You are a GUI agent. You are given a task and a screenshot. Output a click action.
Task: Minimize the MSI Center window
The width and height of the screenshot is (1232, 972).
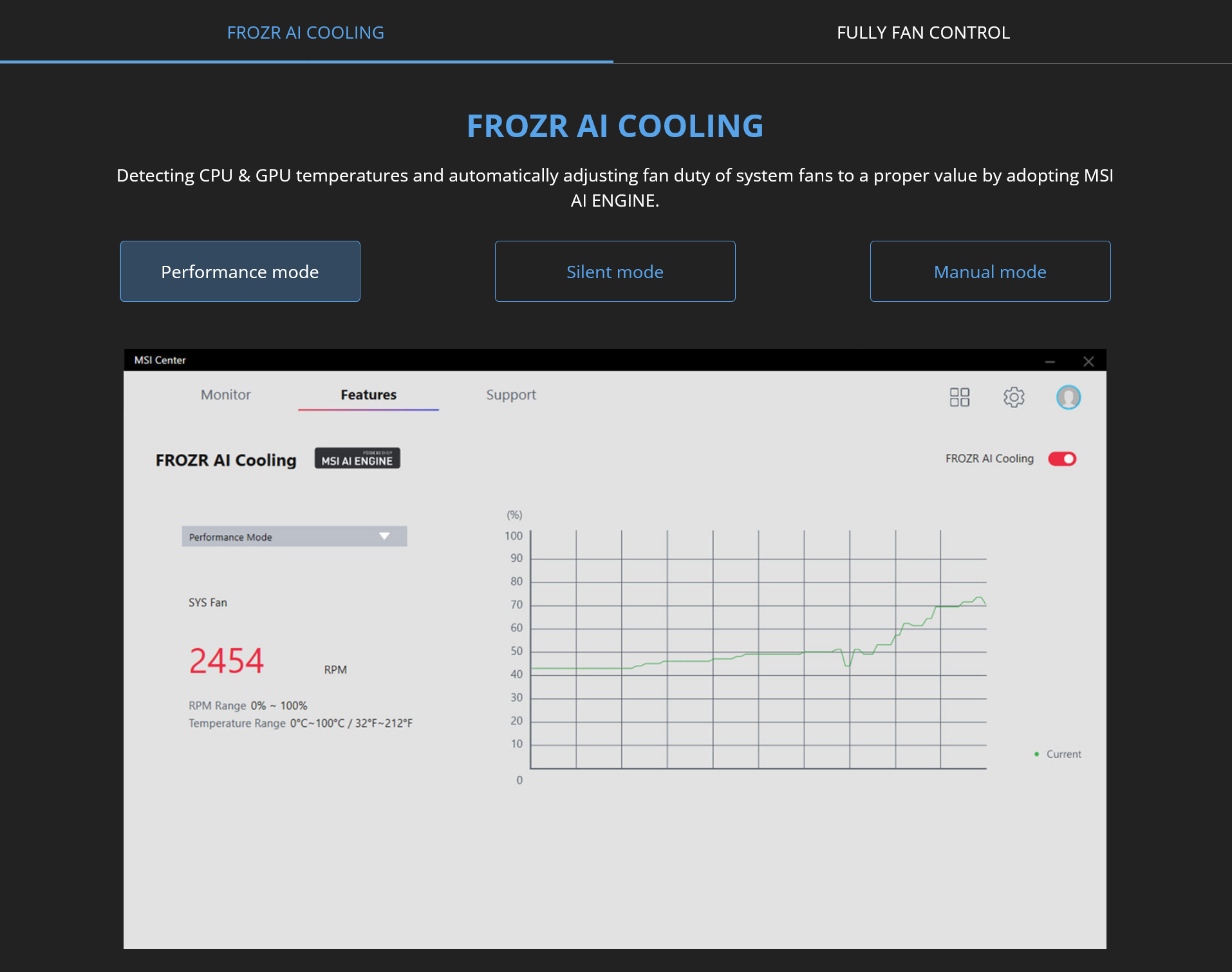(1050, 362)
